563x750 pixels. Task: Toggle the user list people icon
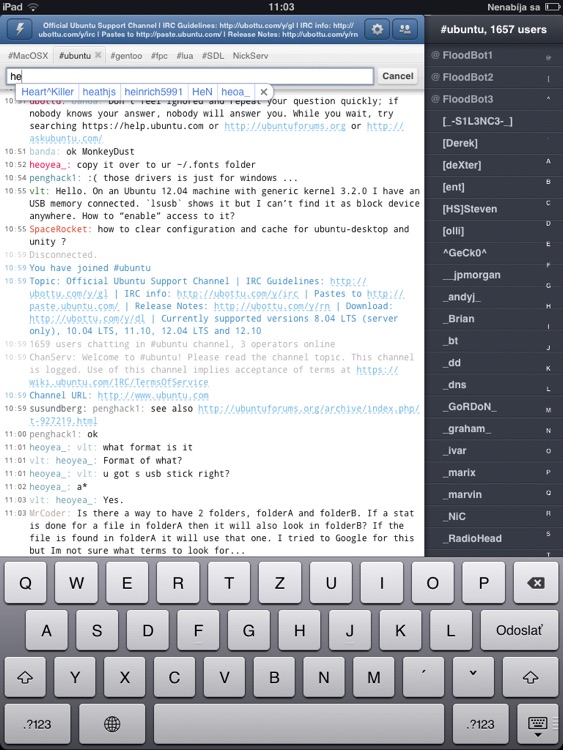coord(405,29)
